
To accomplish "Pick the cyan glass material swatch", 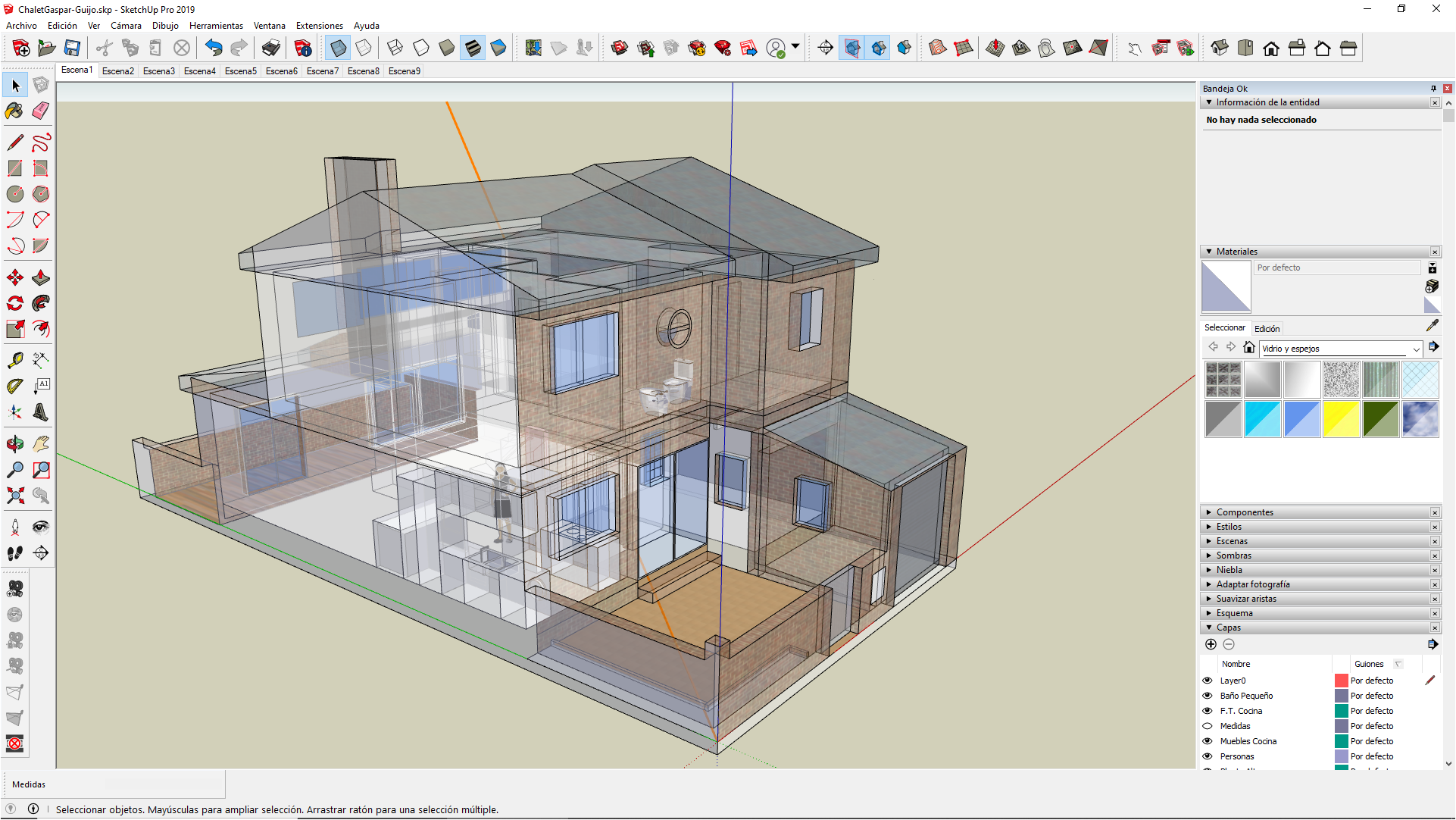I will [1262, 420].
